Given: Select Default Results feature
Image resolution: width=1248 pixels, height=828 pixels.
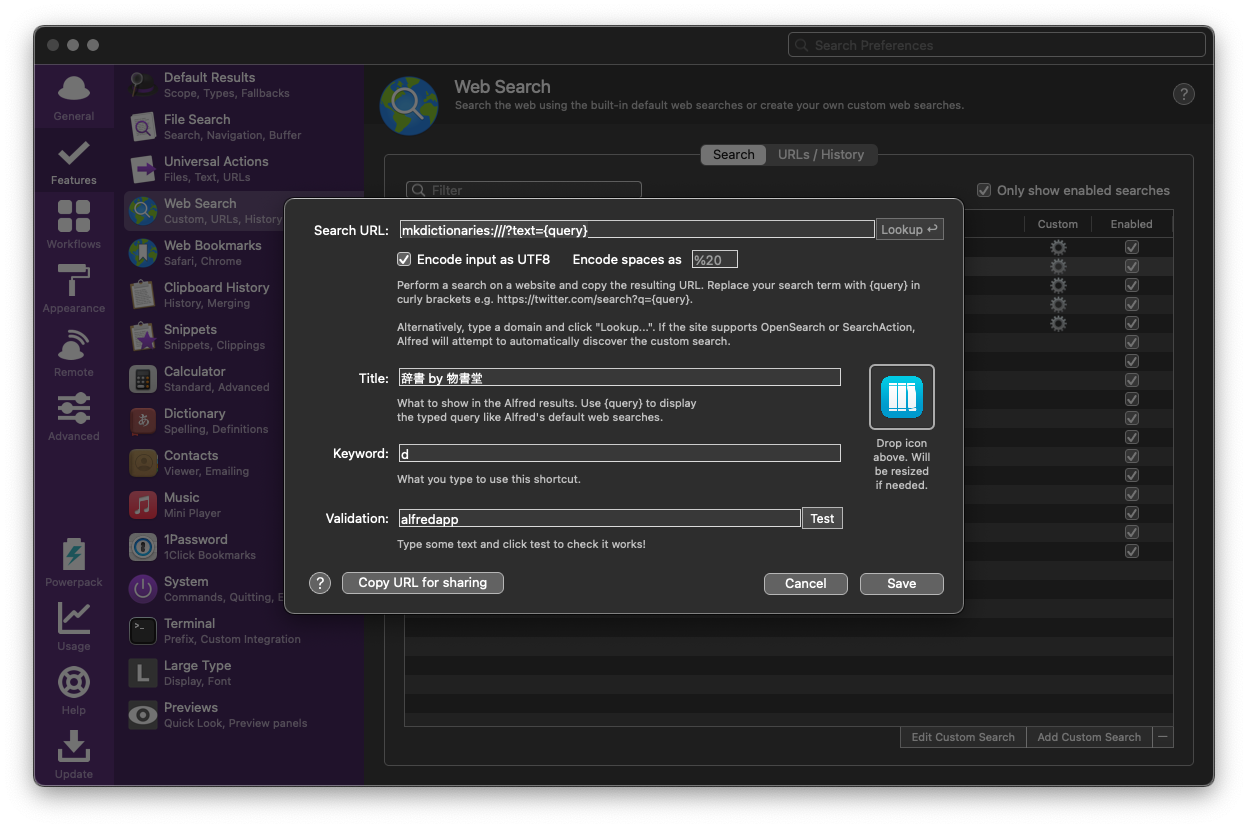Looking at the screenshot, I should coord(244,85).
